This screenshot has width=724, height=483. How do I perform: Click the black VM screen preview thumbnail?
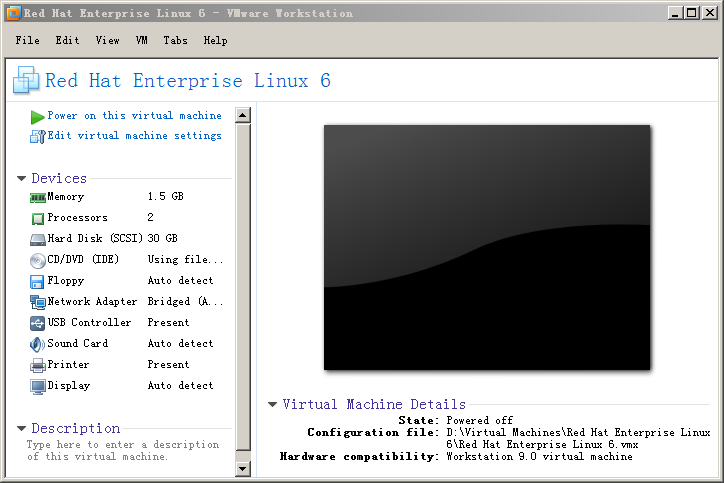[x=487, y=248]
